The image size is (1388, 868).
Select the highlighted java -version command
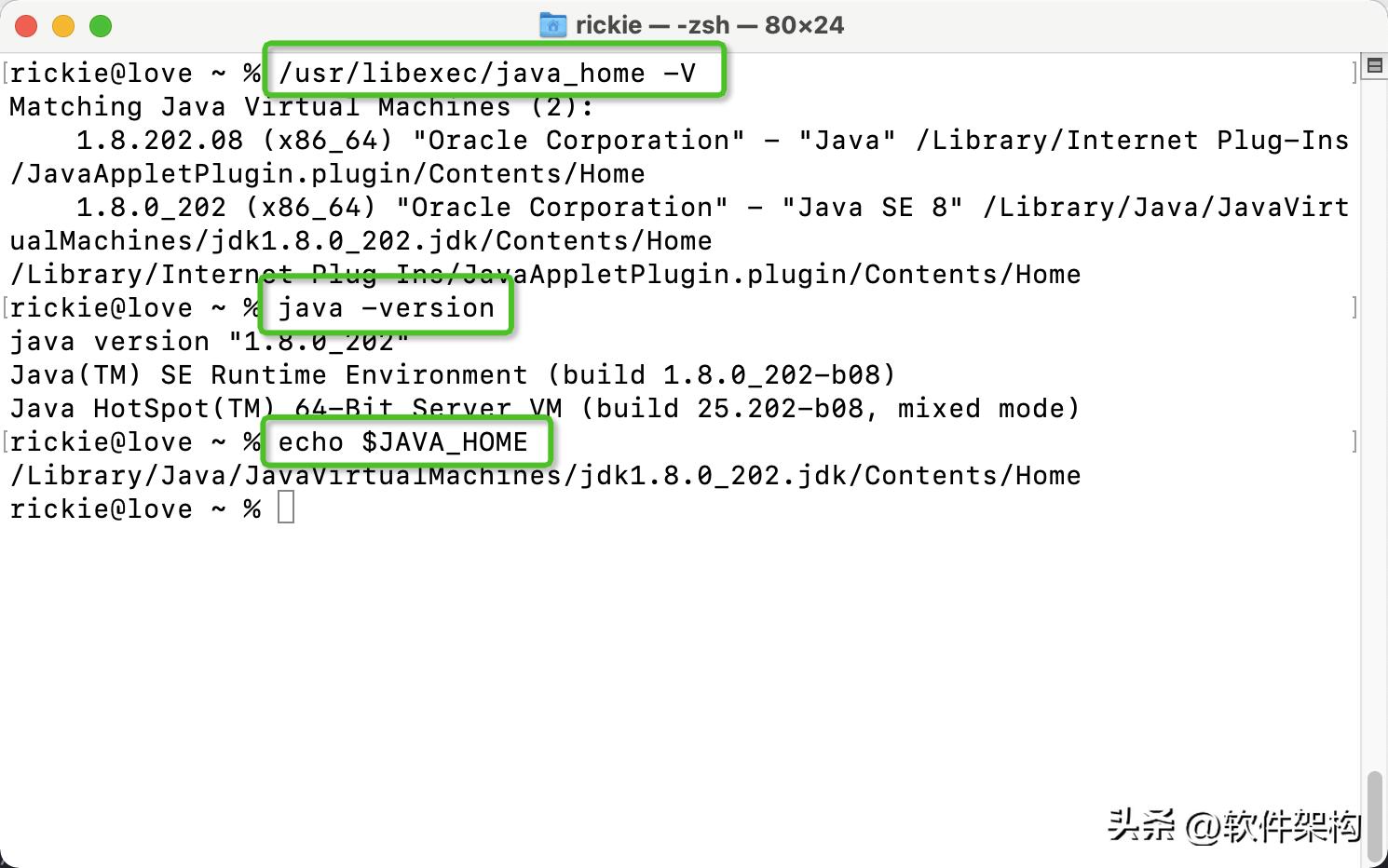[385, 307]
